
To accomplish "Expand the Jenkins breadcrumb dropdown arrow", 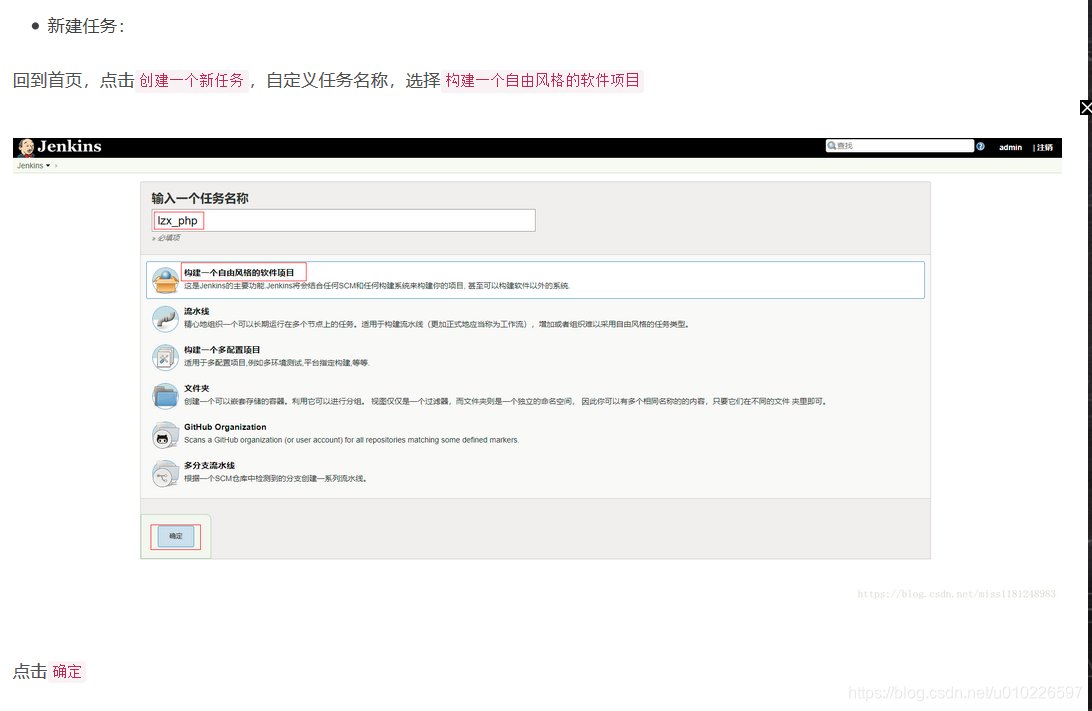I will pos(48,166).
